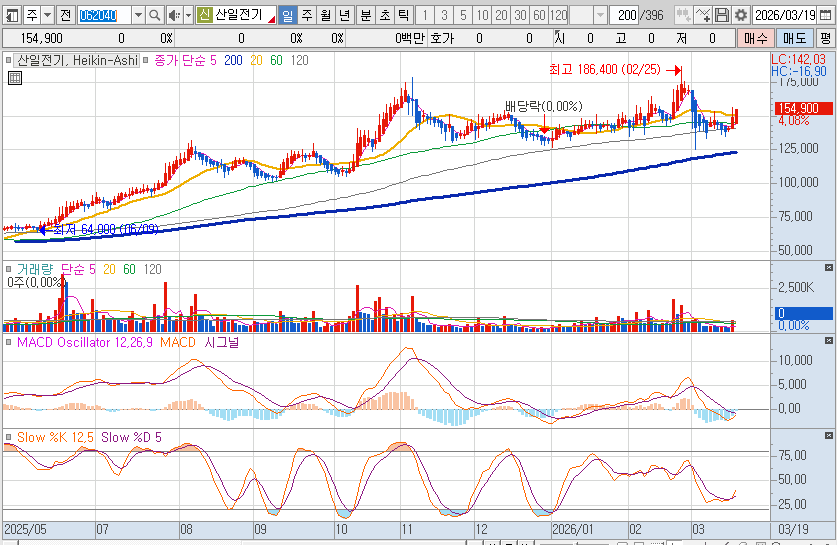Click the panel layout icon at top-left
Viewport: 837px width, 545px height.
click(x=10, y=15)
